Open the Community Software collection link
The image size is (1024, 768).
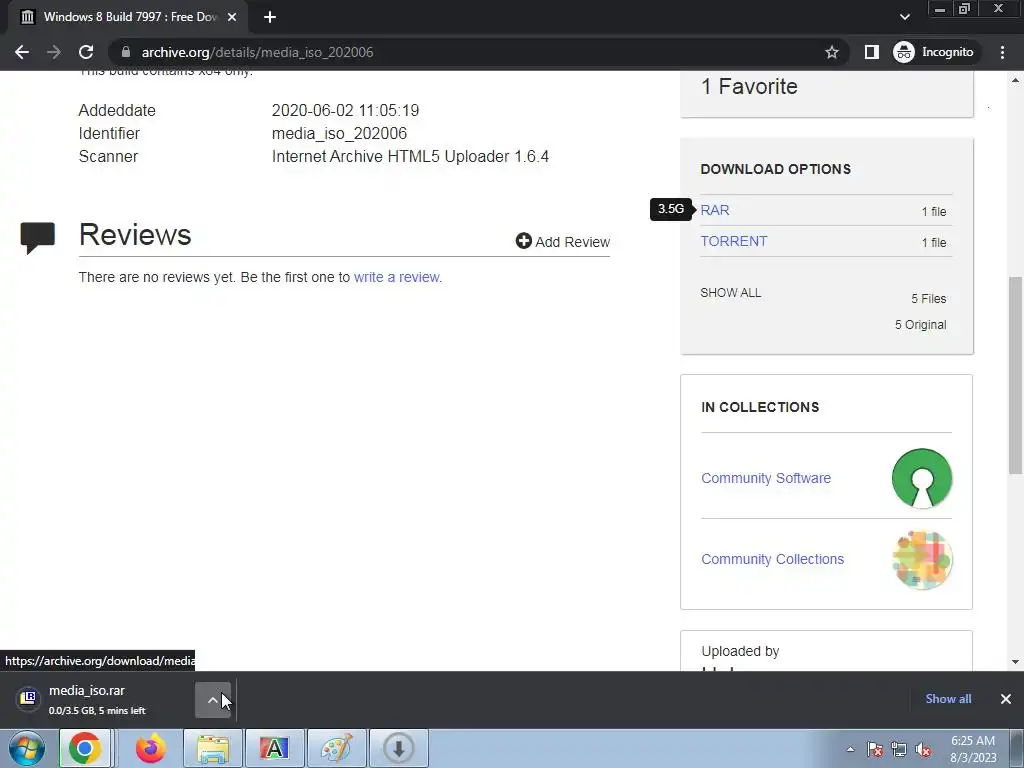(766, 478)
